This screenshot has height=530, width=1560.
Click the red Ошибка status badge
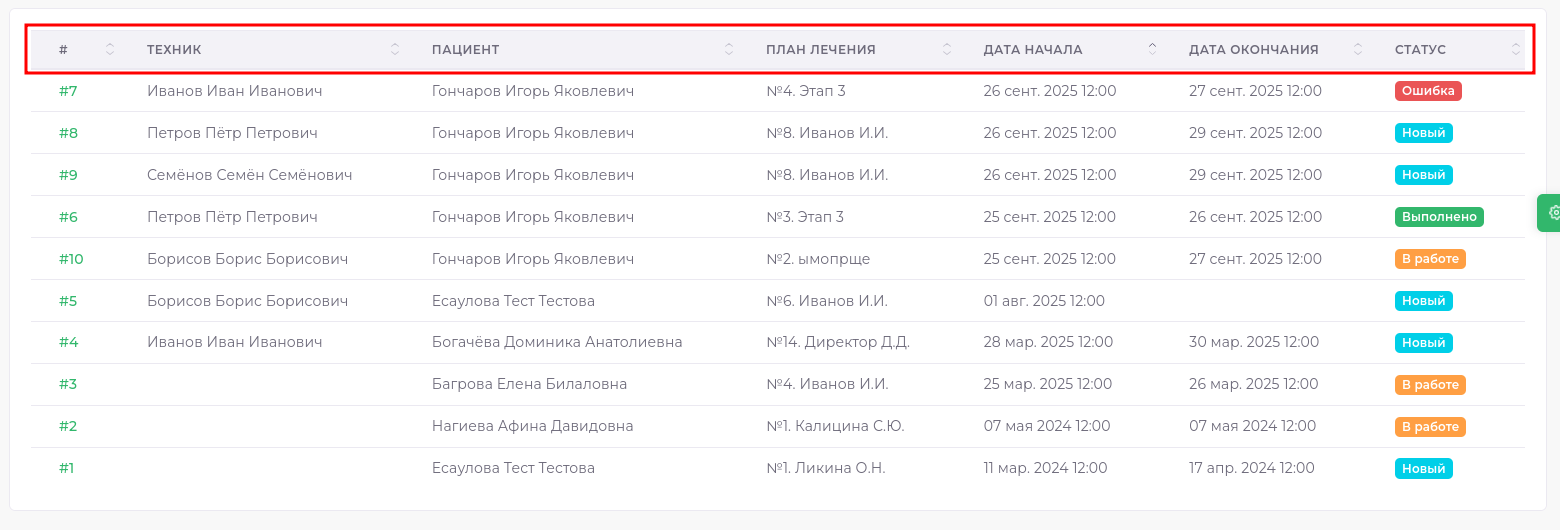pos(1428,91)
